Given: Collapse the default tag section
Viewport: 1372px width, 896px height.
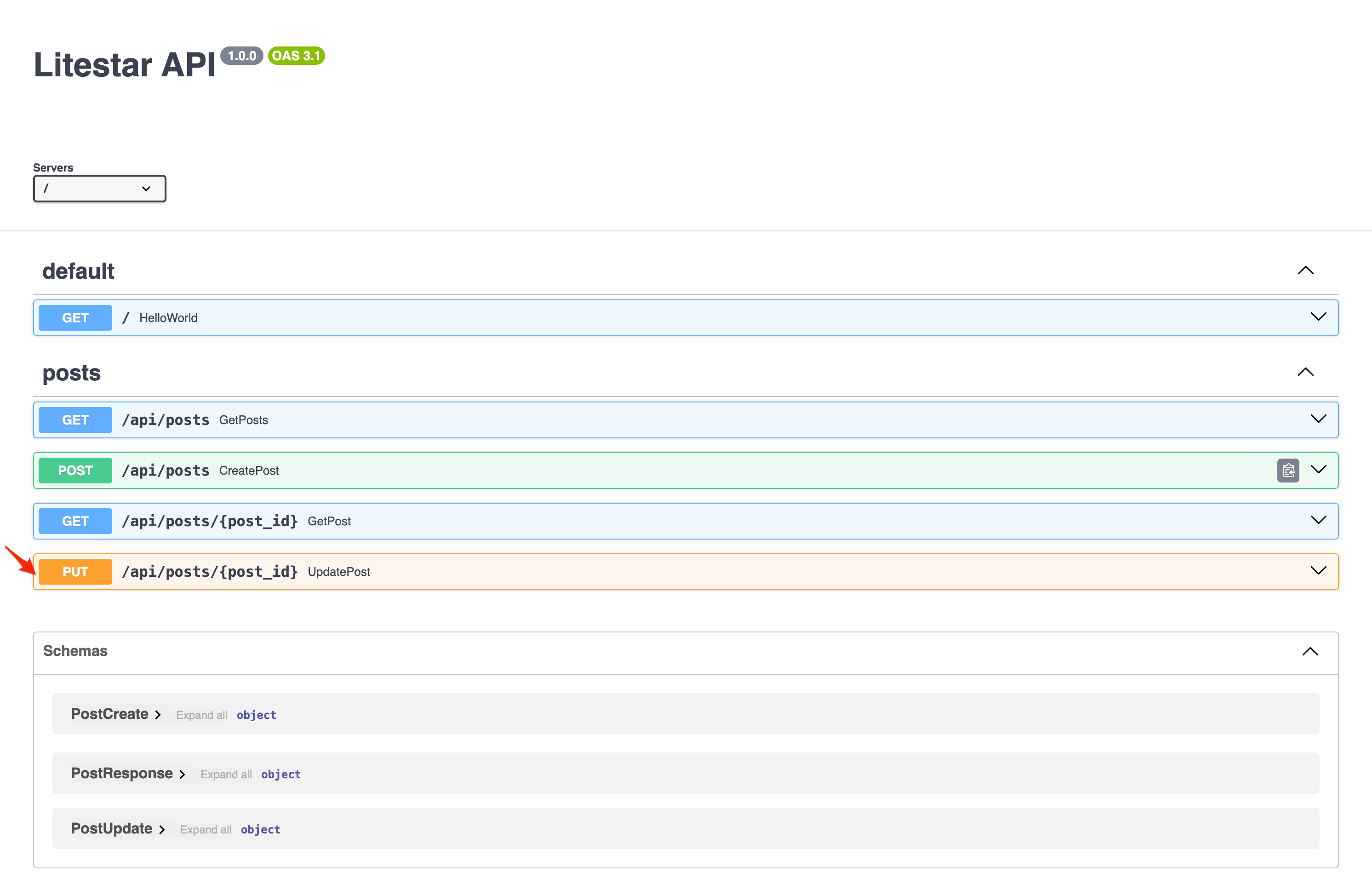Looking at the screenshot, I should (1306, 270).
